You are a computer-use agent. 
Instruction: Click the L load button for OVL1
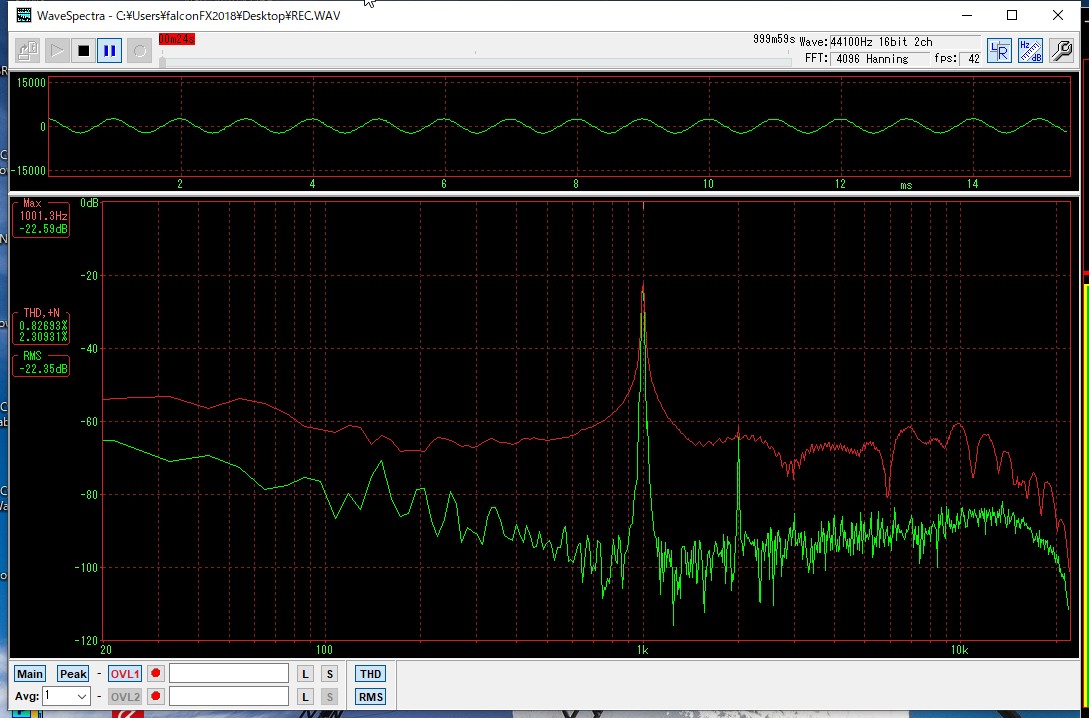[x=305, y=674]
